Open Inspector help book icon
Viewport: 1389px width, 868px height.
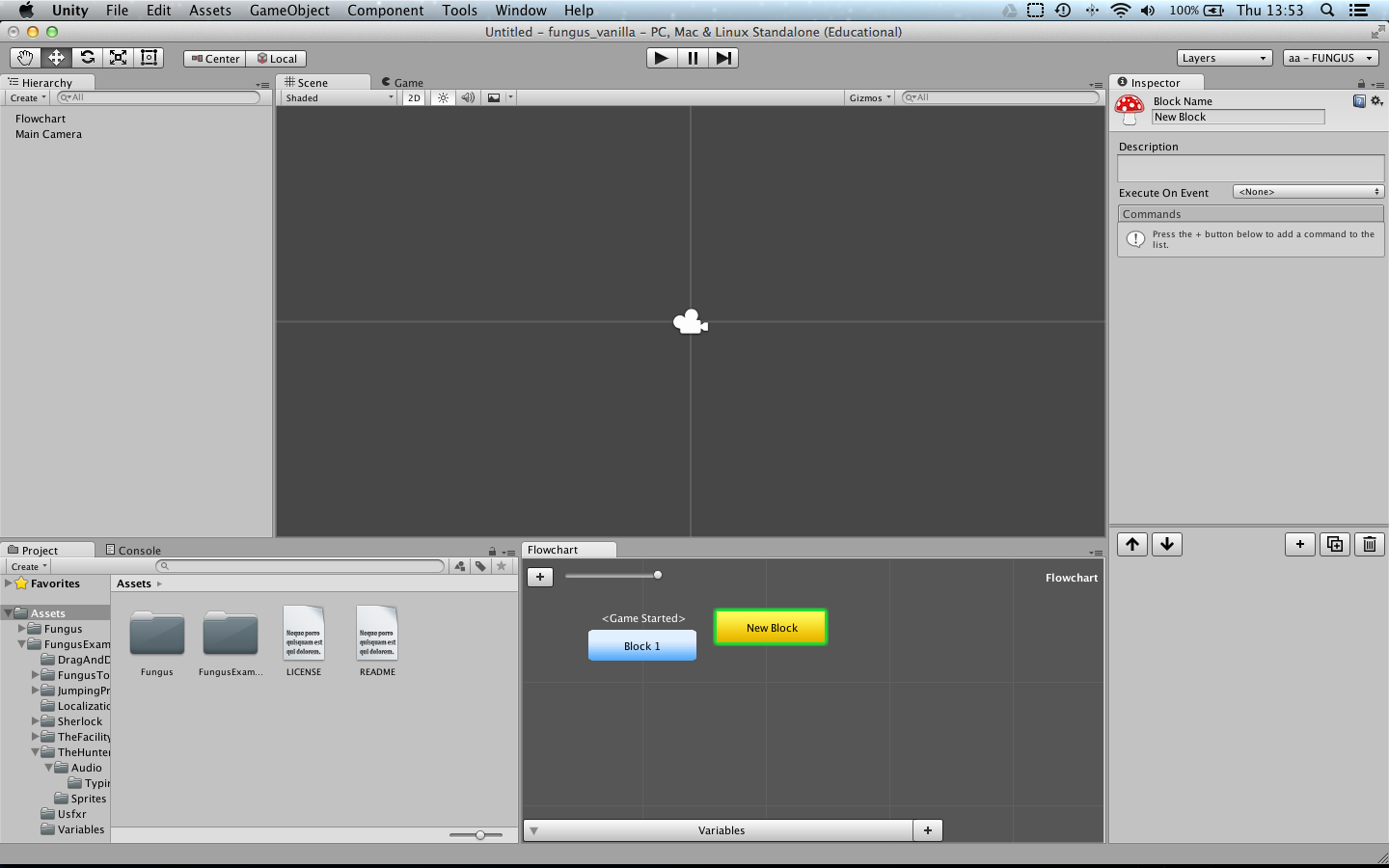(1359, 101)
